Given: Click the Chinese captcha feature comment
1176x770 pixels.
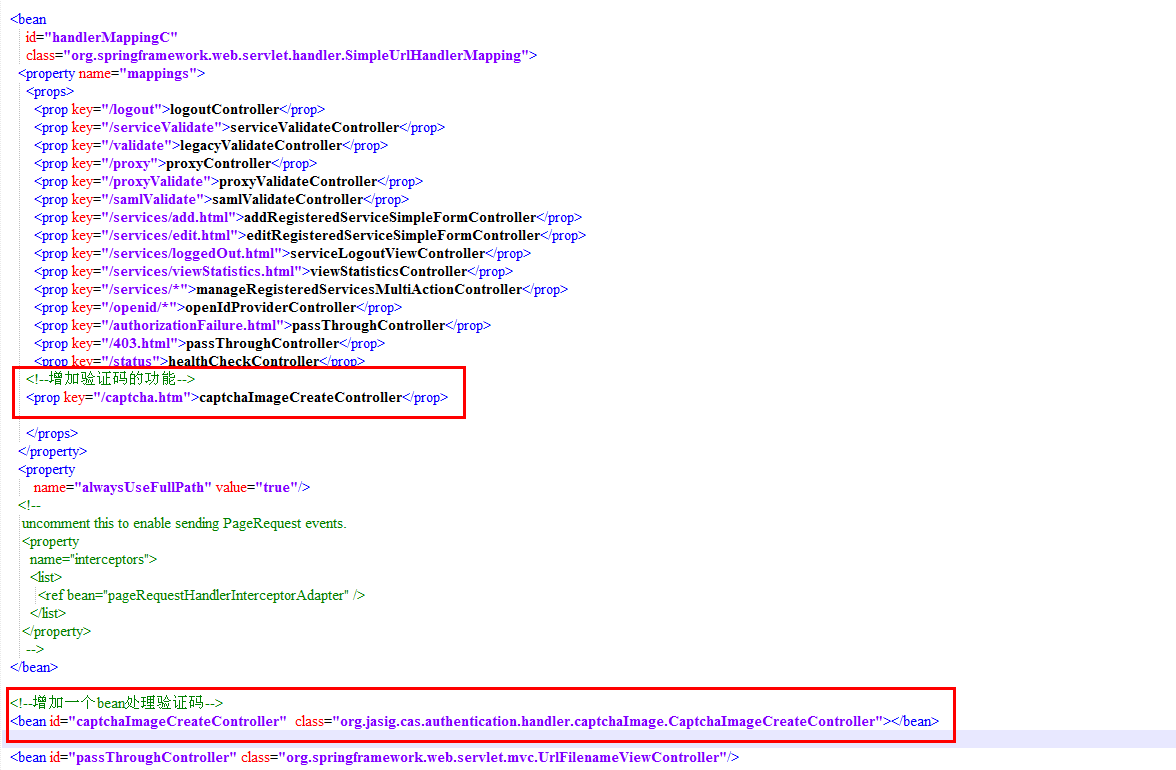Looking at the screenshot, I should (110, 379).
